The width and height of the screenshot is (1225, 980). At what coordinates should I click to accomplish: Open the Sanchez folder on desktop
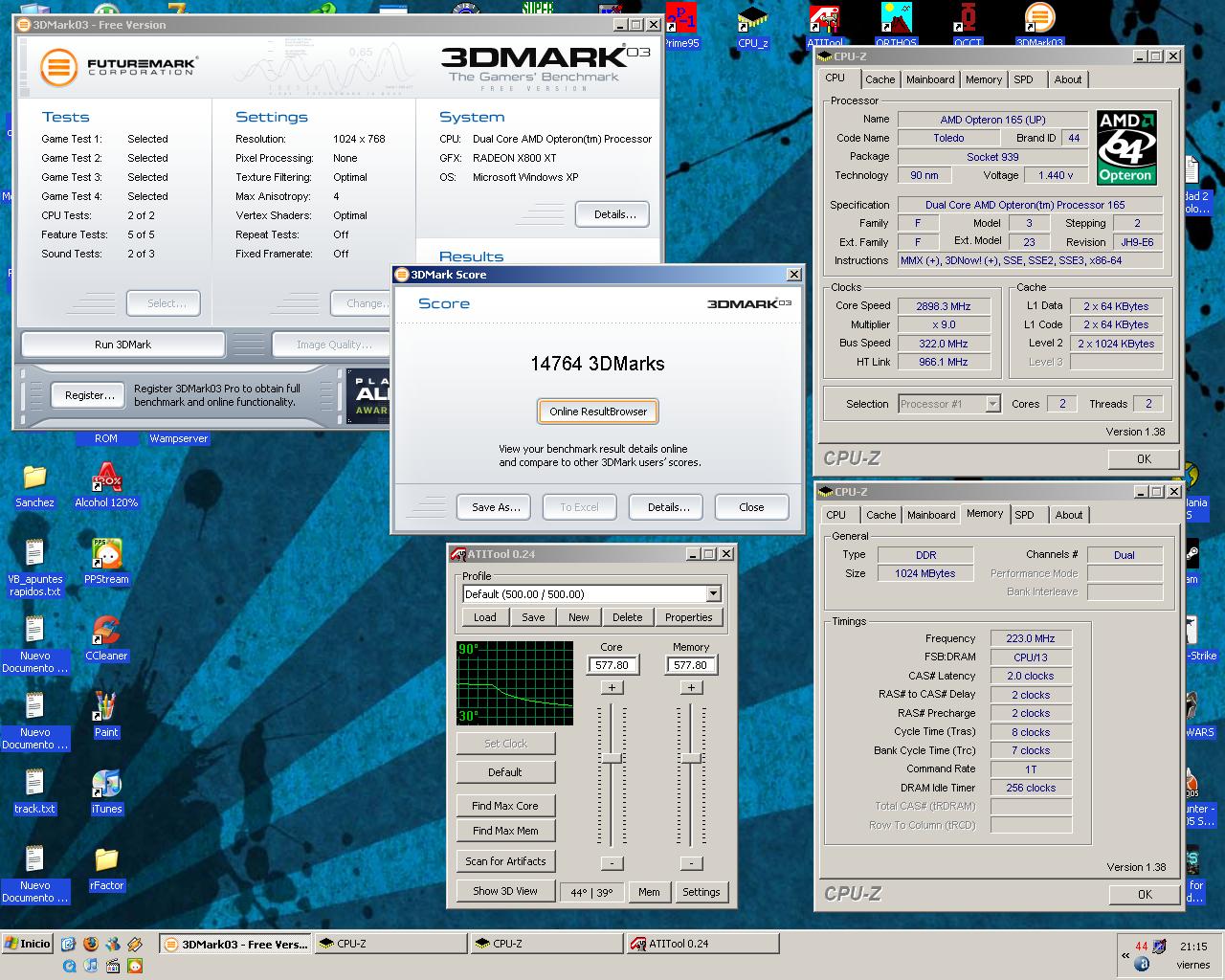(x=34, y=486)
